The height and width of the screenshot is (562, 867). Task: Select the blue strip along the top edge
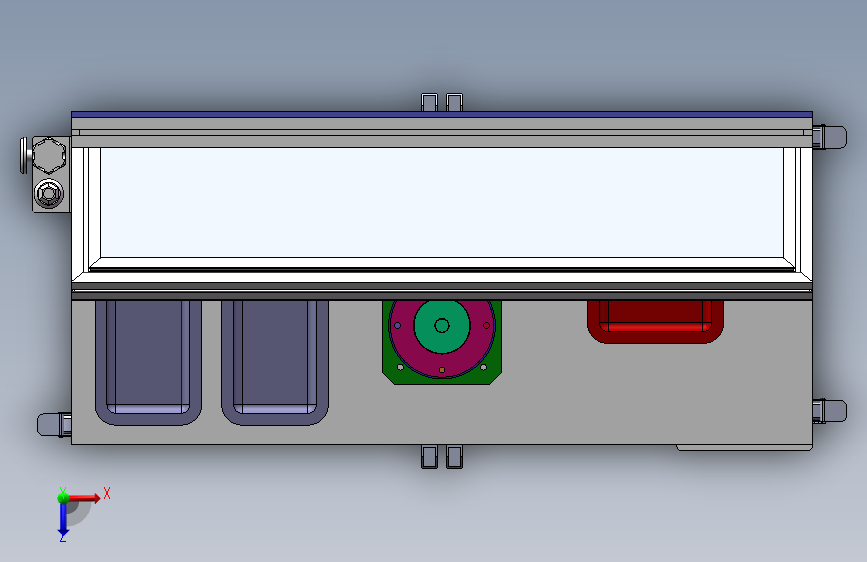[x=442, y=115]
